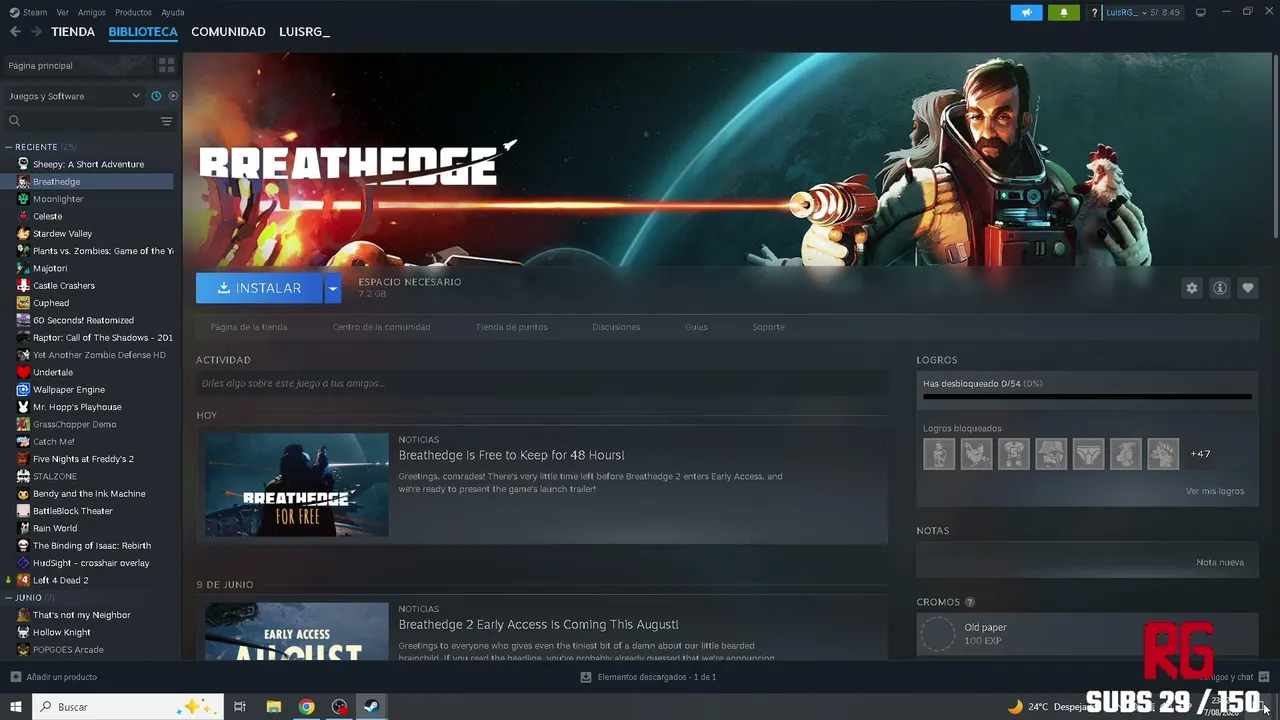Click the Windows taskbar Buscar search box
The width and height of the screenshot is (1280, 720).
[x=129, y=707]
